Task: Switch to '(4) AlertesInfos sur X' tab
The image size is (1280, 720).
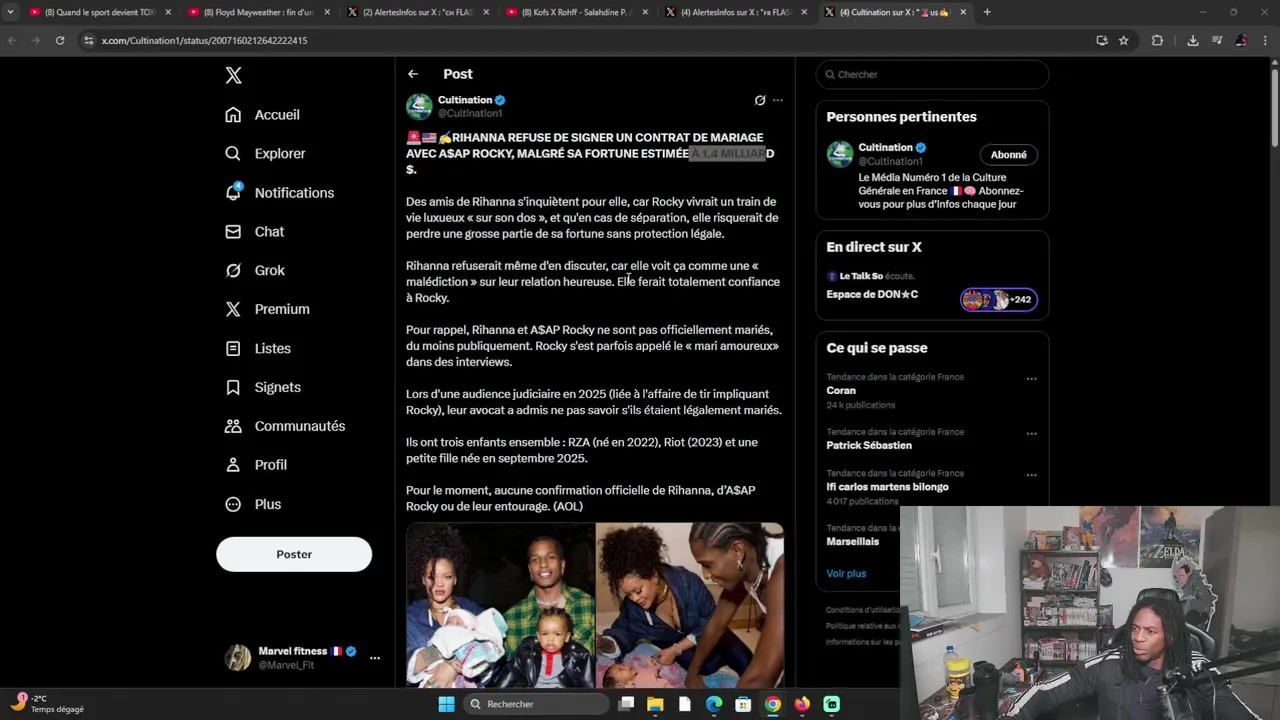Action: pos(733,12)
